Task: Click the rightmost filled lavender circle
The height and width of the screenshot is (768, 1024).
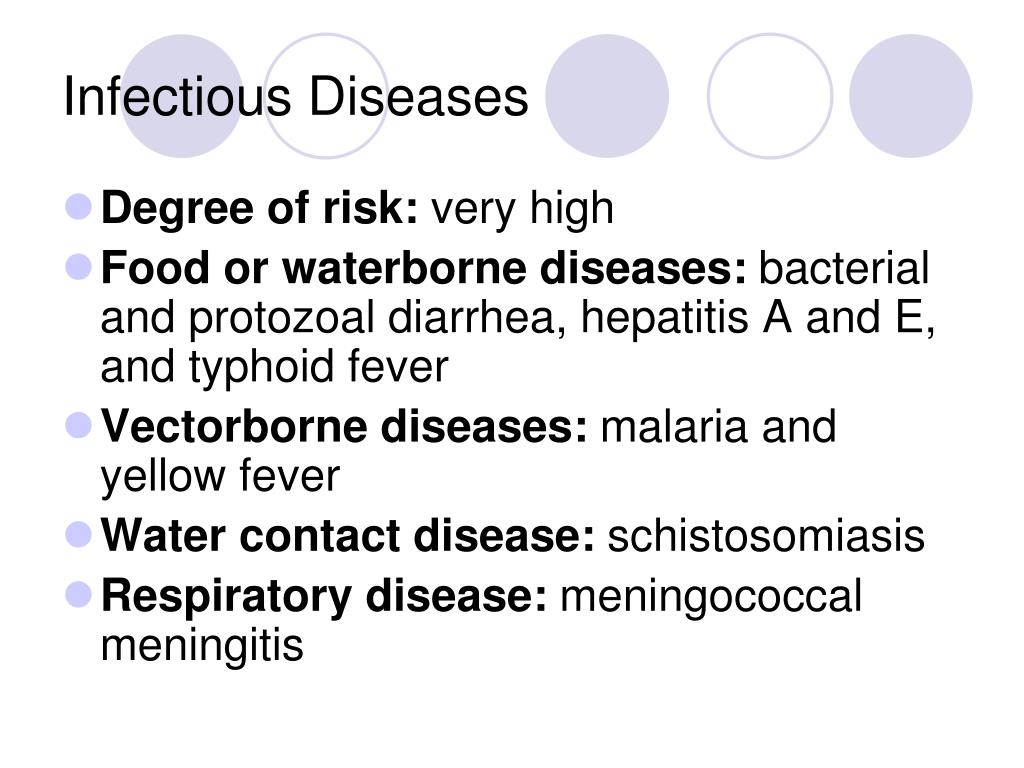Action: coord(910,96)
